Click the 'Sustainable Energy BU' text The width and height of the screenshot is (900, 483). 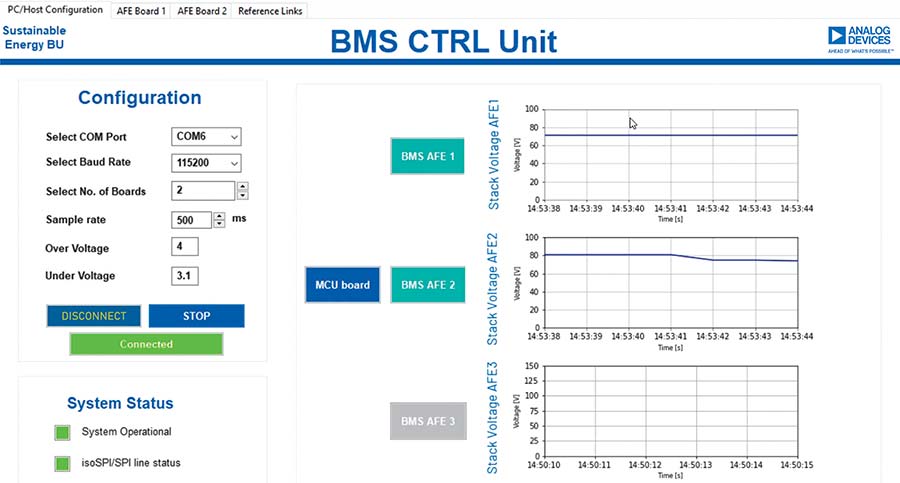[x=34, y=37]
